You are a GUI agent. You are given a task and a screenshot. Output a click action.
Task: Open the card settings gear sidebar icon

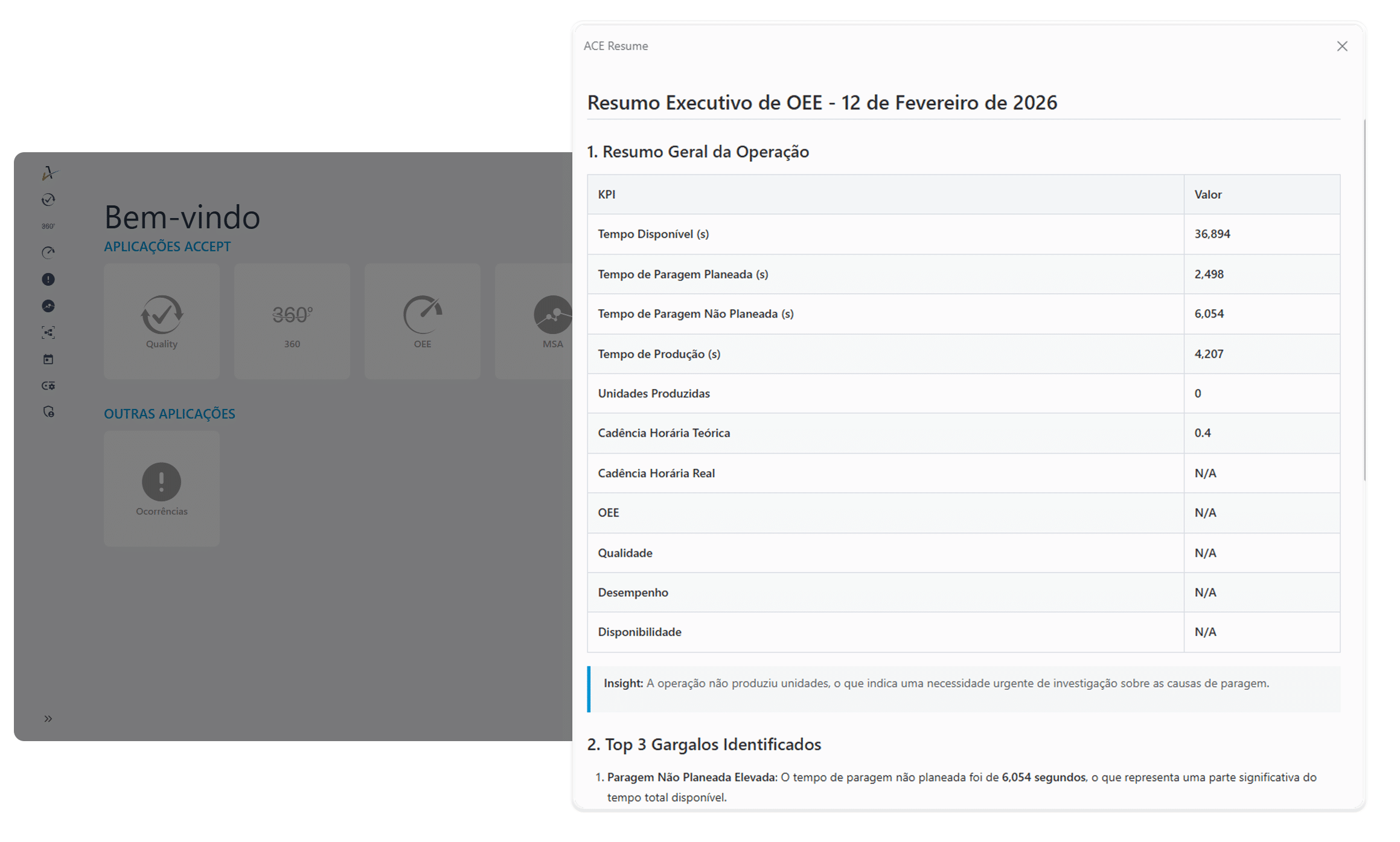tap(48, 385)
